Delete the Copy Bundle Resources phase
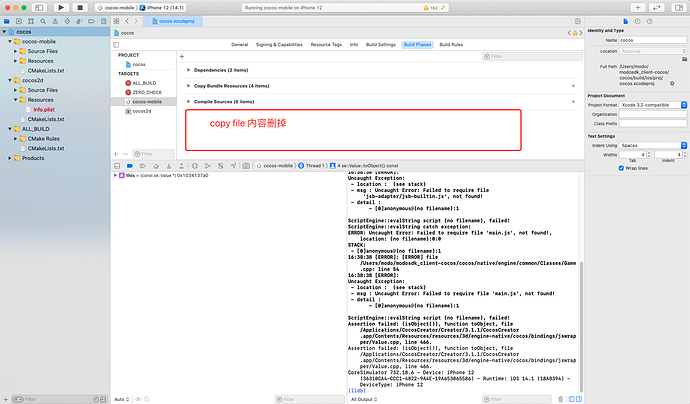 573,86
